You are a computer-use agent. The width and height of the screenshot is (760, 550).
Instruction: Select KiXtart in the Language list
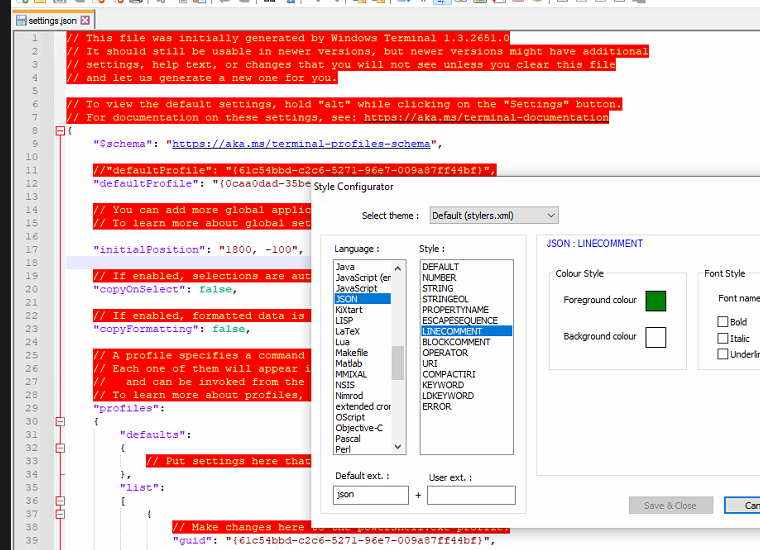coord(349,310)
